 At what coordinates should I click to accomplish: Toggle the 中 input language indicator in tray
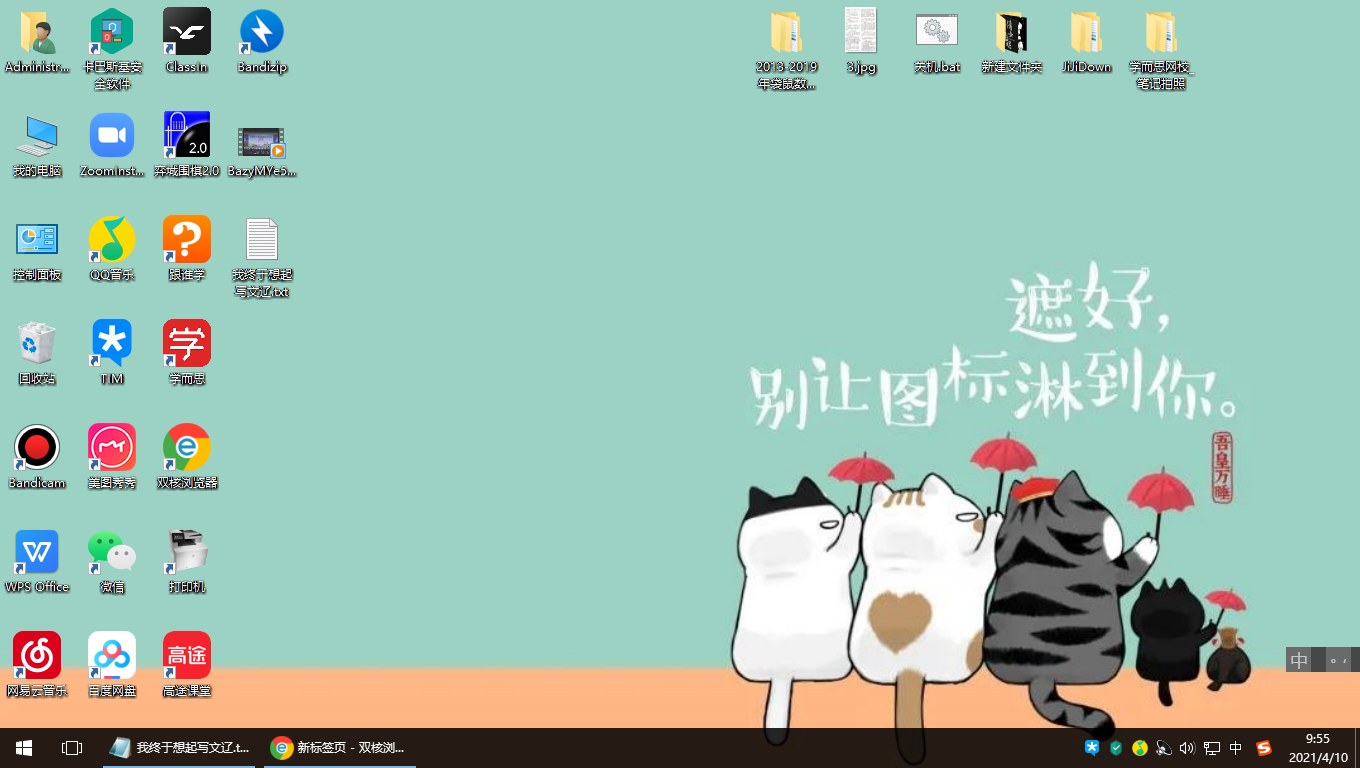point(1236,748)
